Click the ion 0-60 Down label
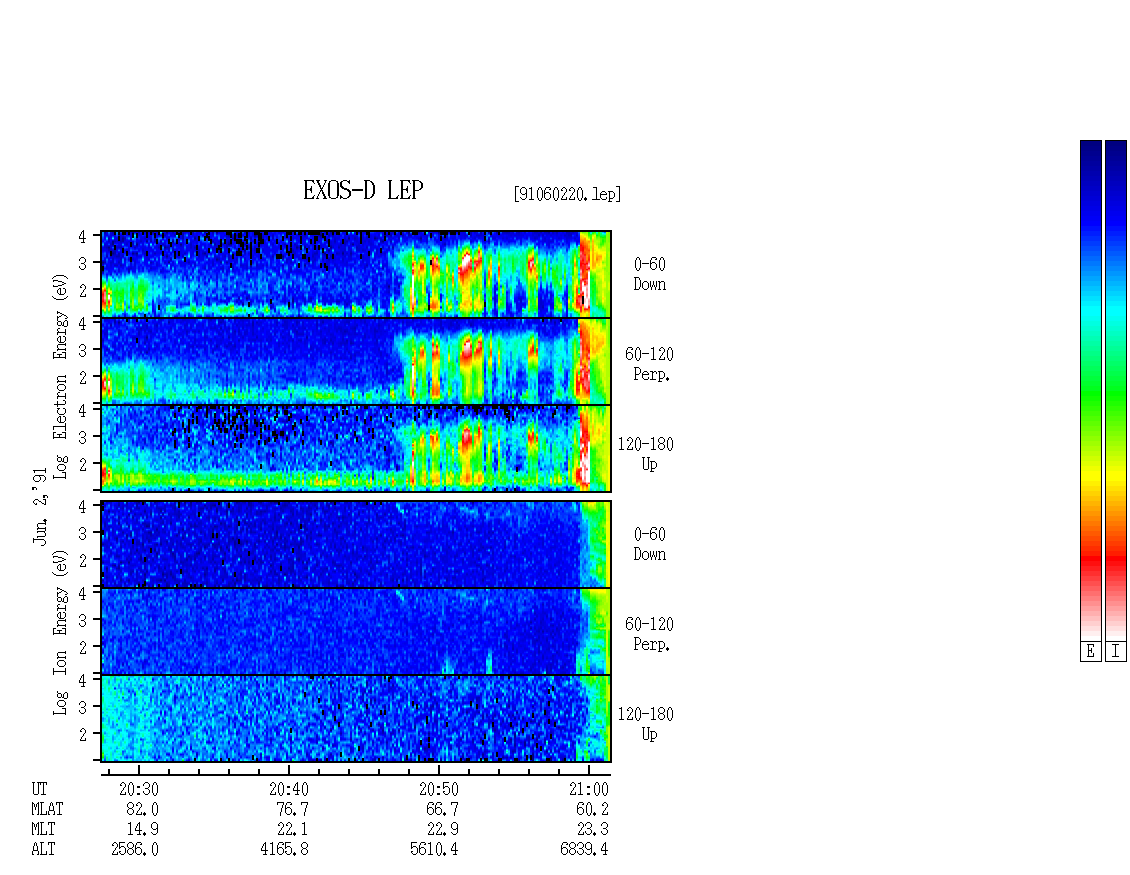 649,544
